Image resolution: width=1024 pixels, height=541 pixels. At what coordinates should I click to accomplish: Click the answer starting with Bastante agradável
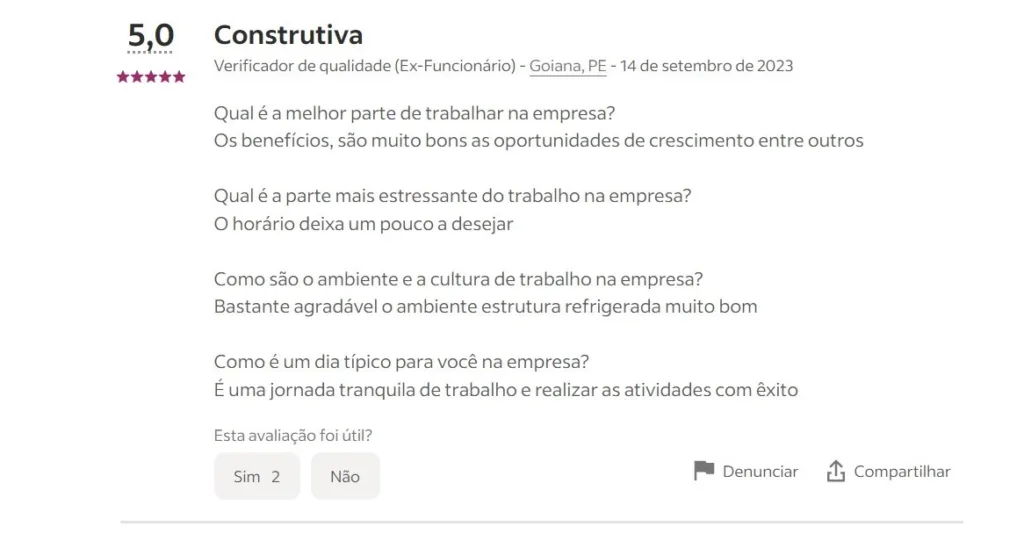(486, 307)
